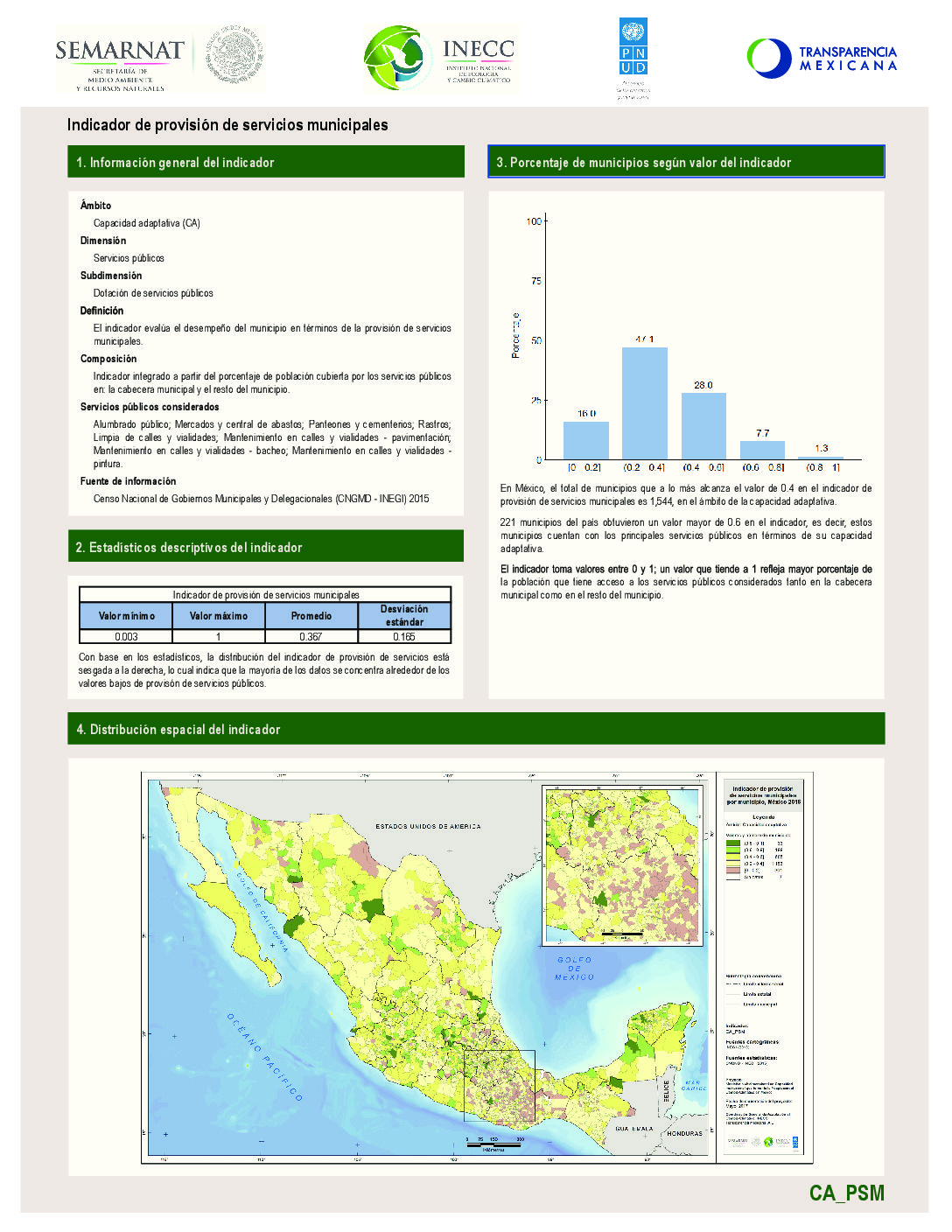Click the '(0.2 0.4]' x-axis label
This screenshot has width=952, height=1232.
645,468
